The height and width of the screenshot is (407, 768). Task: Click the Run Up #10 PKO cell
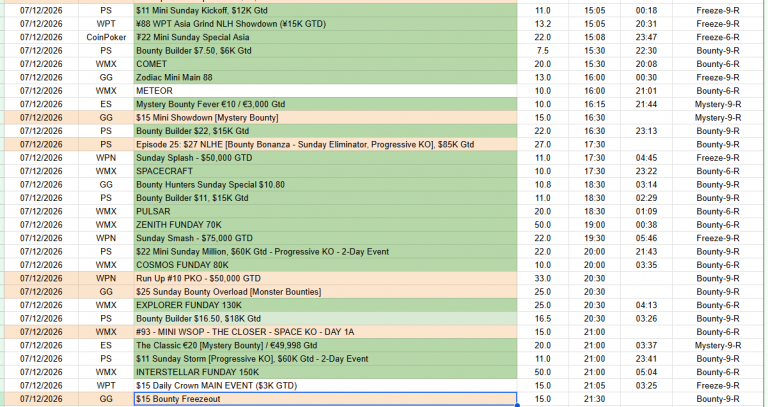click(x=325, y=278)
